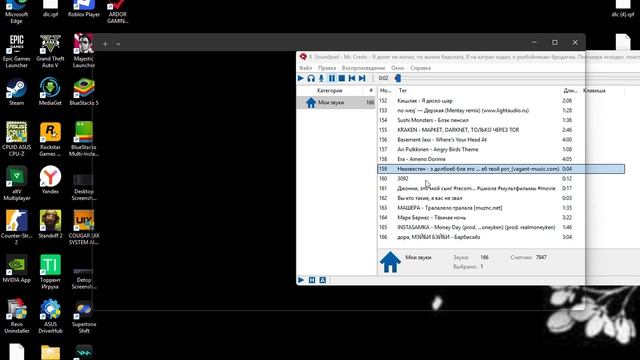Select sound named 3092
The image size is (640, 360).
coord(501,178)
